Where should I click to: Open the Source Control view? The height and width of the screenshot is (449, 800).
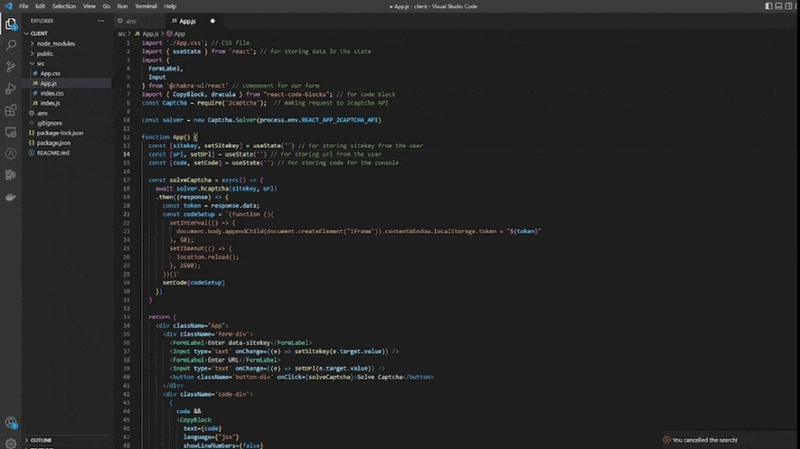(10, 67)
